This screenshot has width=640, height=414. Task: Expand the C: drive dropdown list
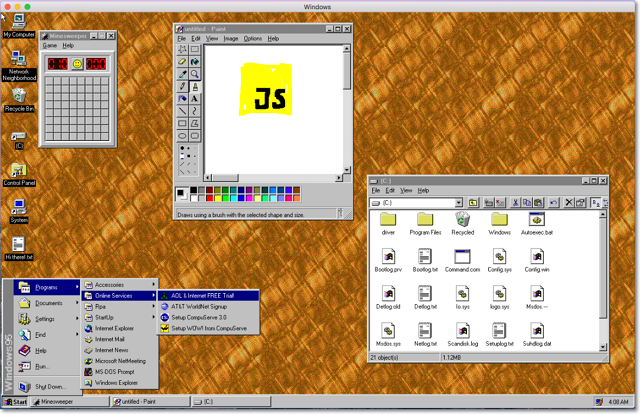coord(459,203)
